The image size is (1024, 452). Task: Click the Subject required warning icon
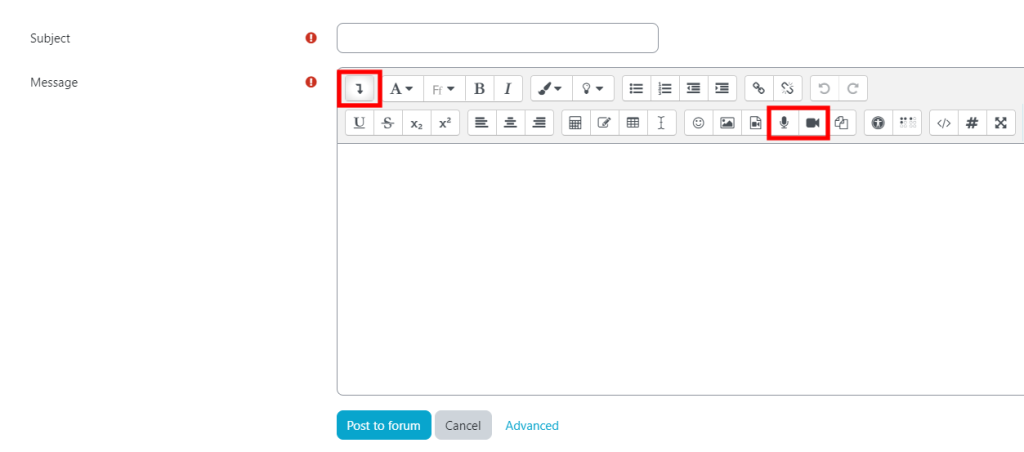tap(311, 38)
